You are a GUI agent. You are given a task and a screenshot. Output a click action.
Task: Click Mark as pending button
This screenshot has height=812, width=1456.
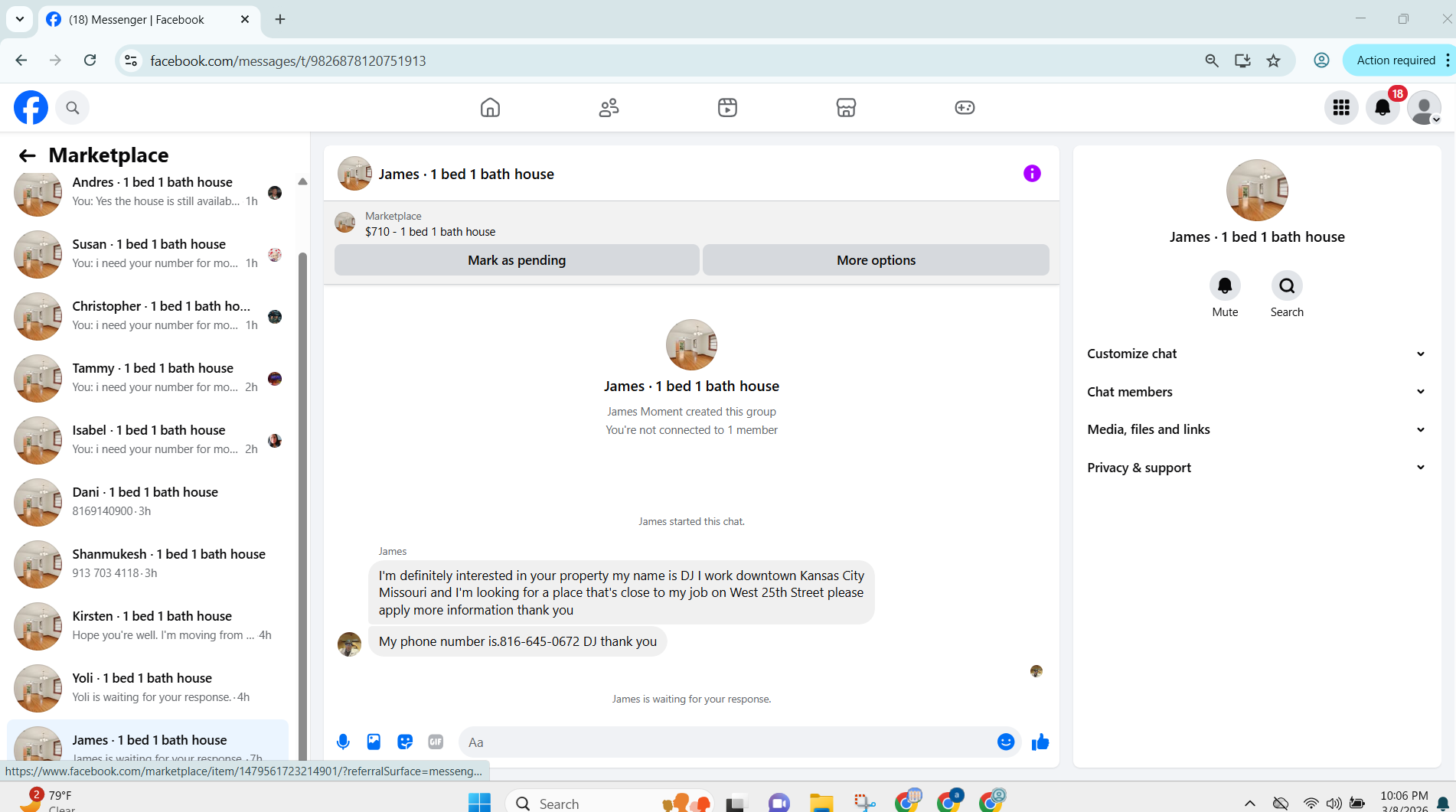tap(517, 260)
